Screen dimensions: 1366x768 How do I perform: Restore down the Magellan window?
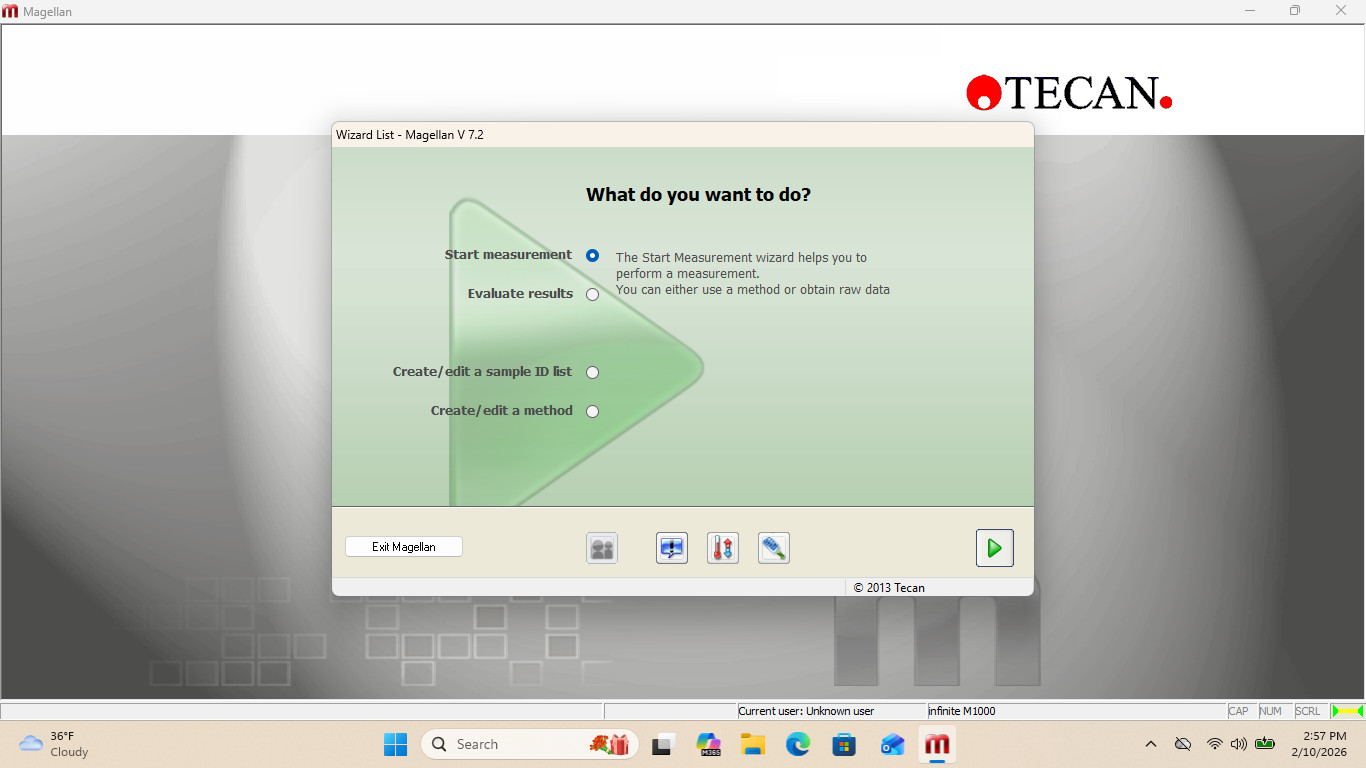tap(1295, 11)
